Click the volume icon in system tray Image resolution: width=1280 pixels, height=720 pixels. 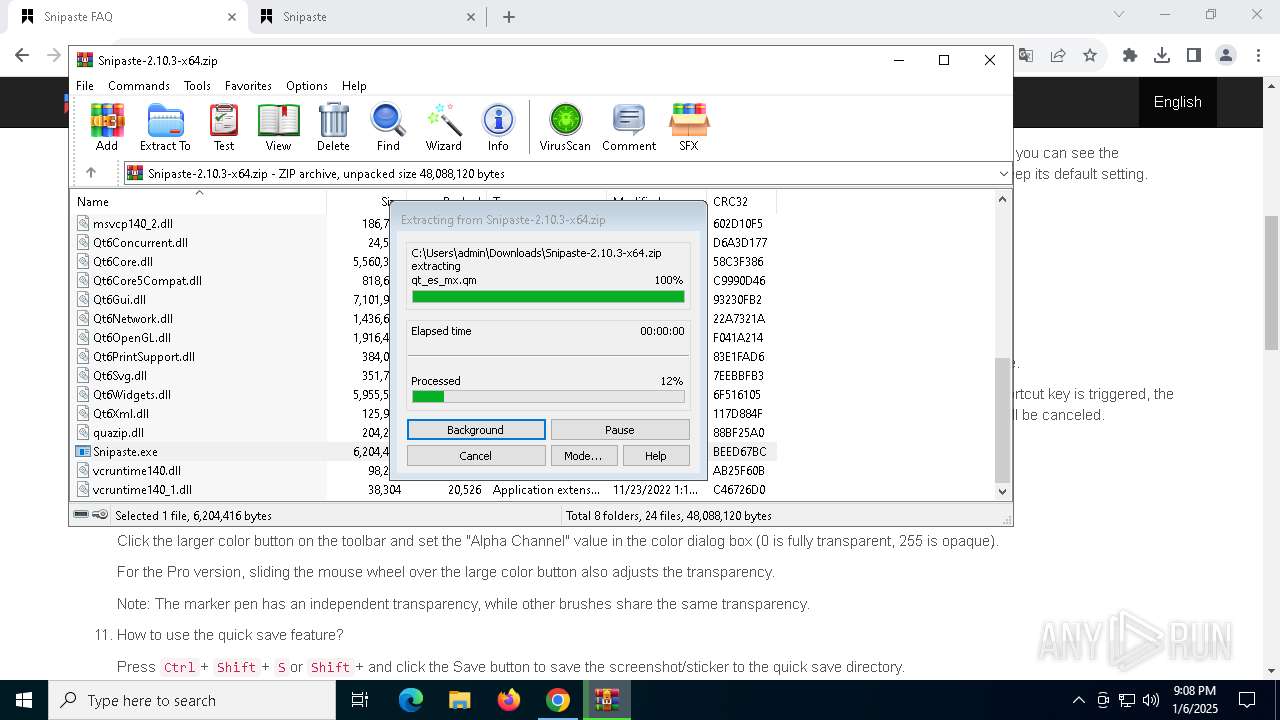click(1151, 700)
